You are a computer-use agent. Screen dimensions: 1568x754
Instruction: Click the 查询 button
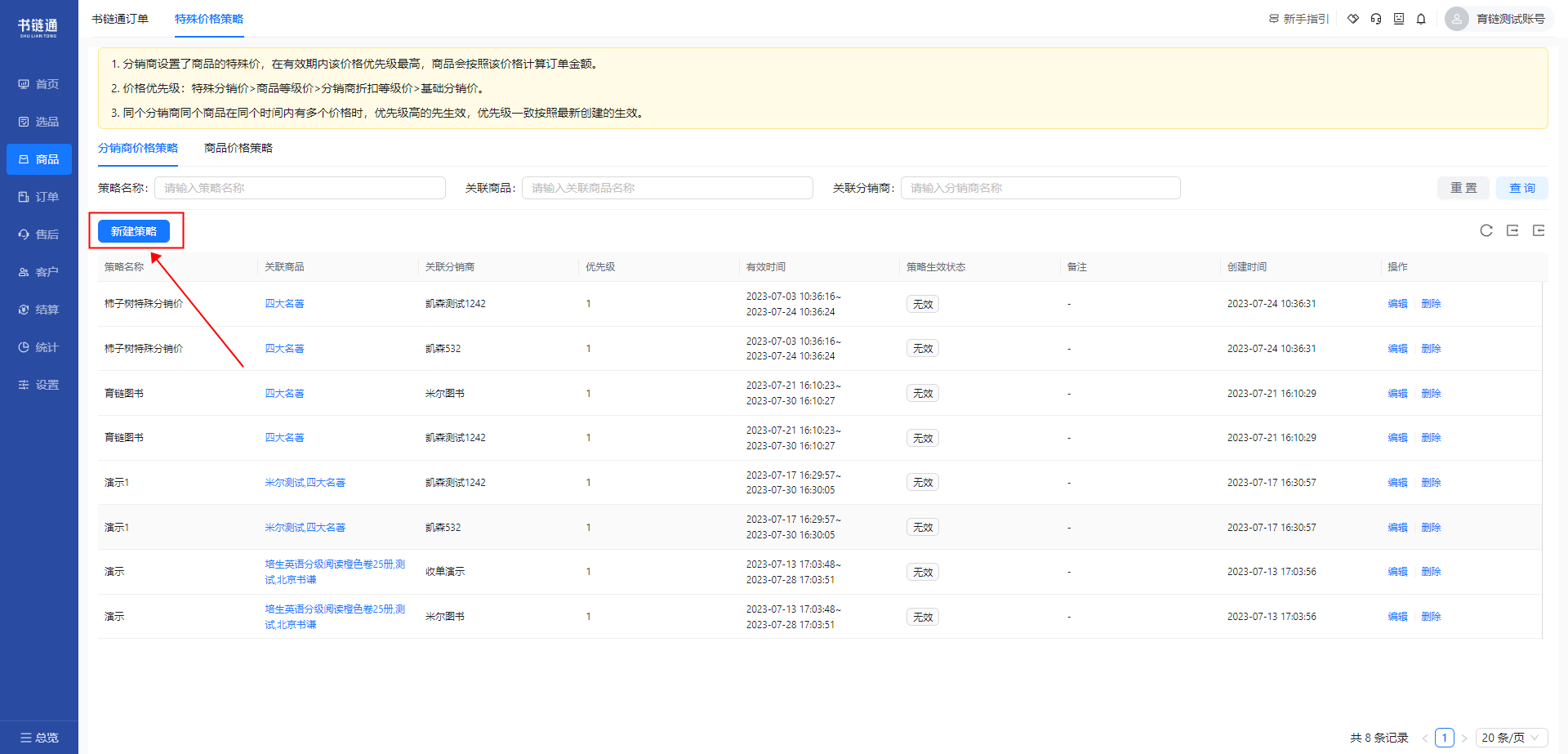click(1522, 188)
